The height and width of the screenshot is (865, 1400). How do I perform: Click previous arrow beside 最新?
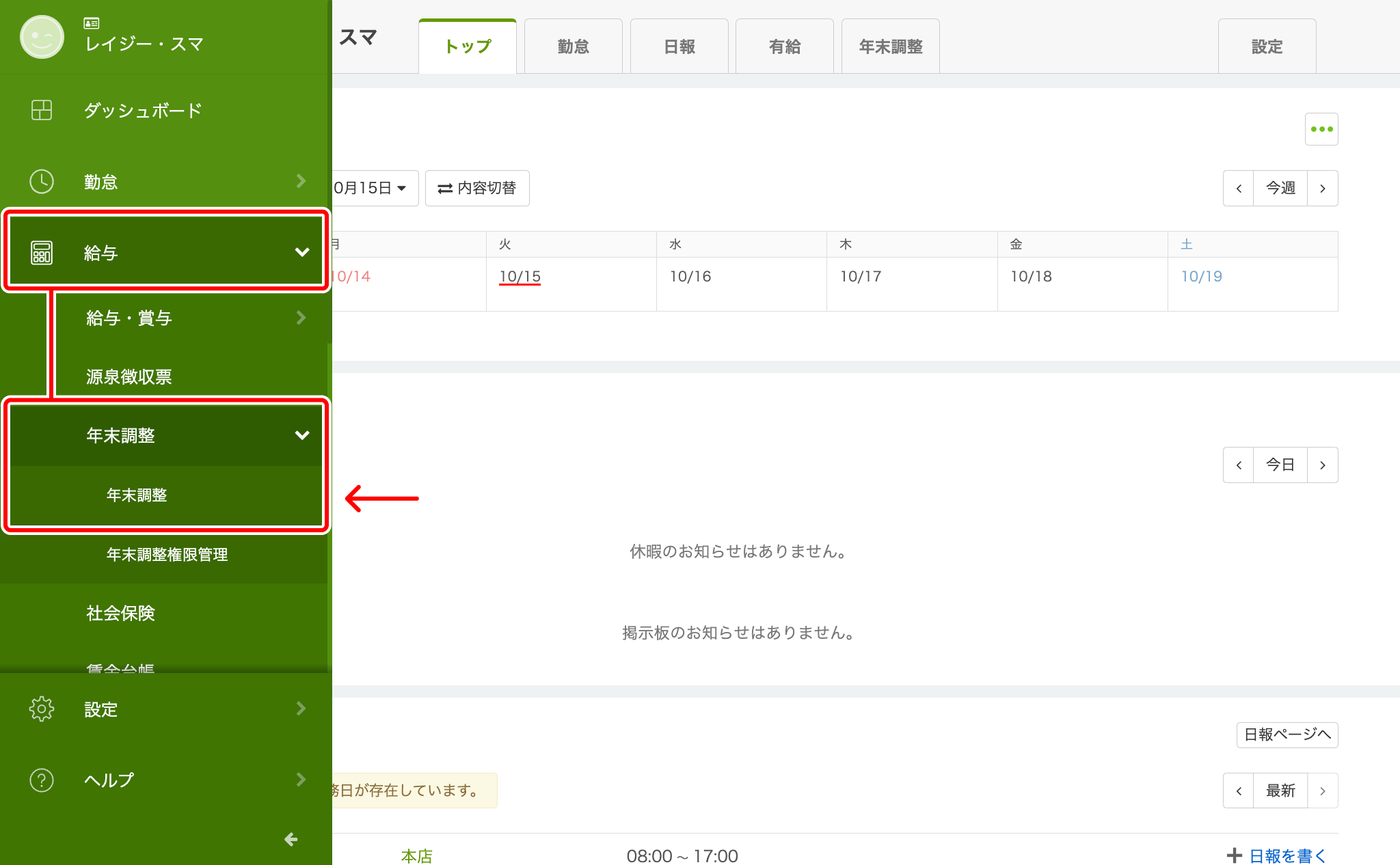[1239, 791]
